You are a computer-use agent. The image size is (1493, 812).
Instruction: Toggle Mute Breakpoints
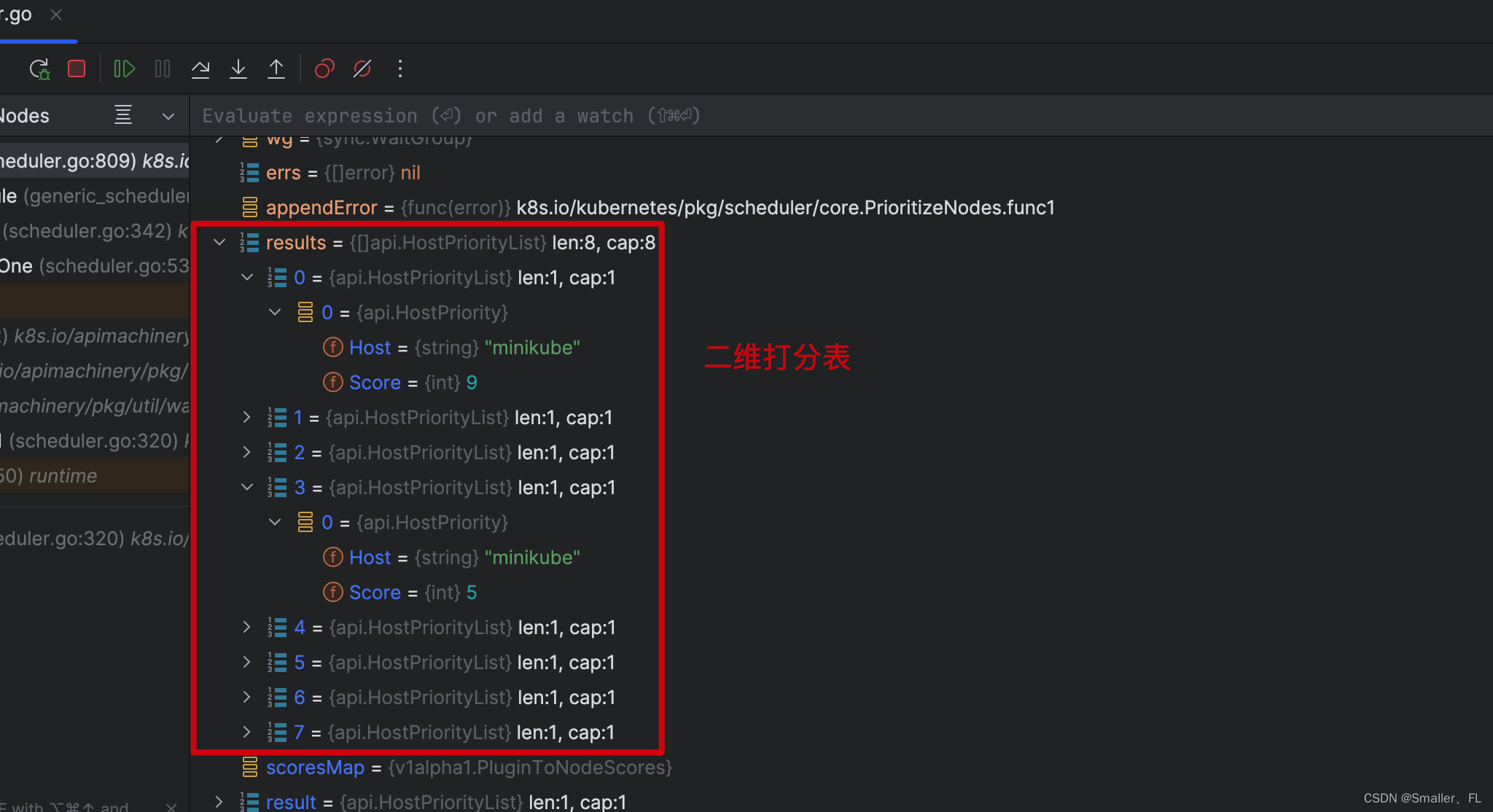coord(362,69)
